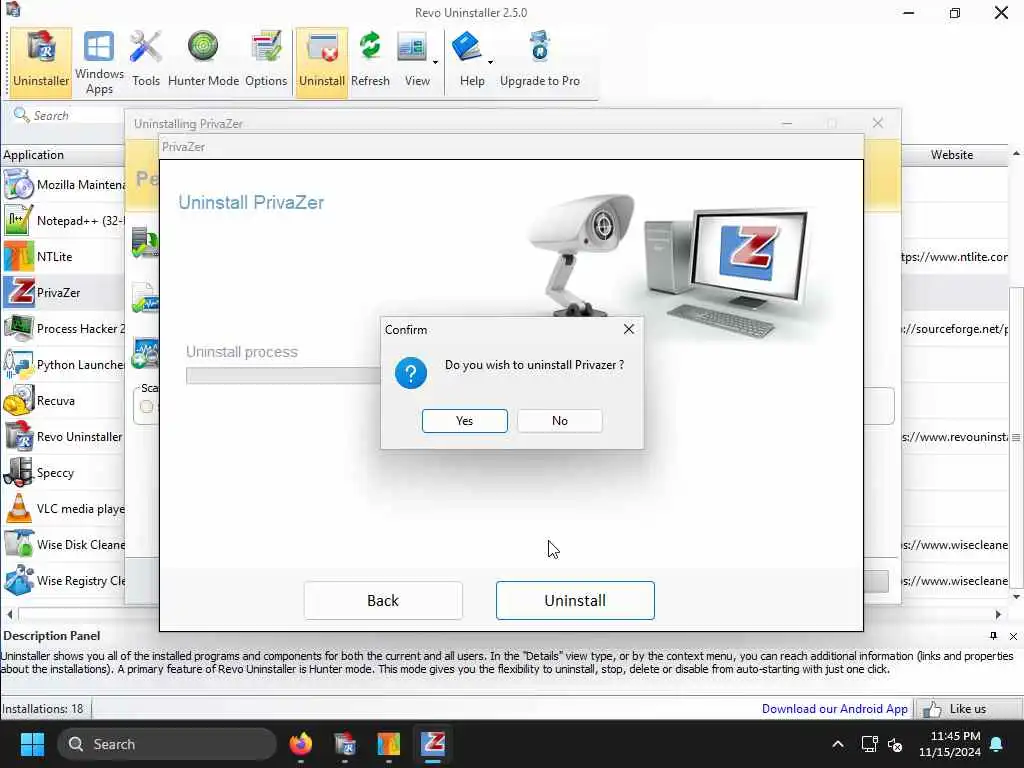
Task: Open the notifications bell icon
Action: point(997,744)
